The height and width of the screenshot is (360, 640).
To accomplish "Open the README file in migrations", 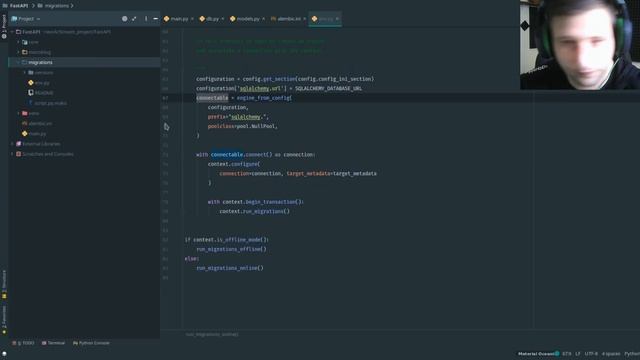I will coord(44,93).
